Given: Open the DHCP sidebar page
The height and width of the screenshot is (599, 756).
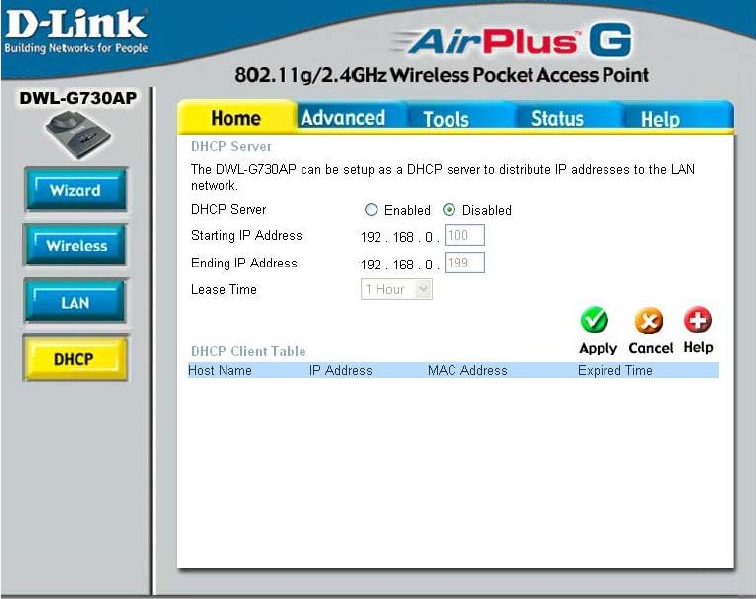Looking at the screenshot, I should (x=75, y=358).
